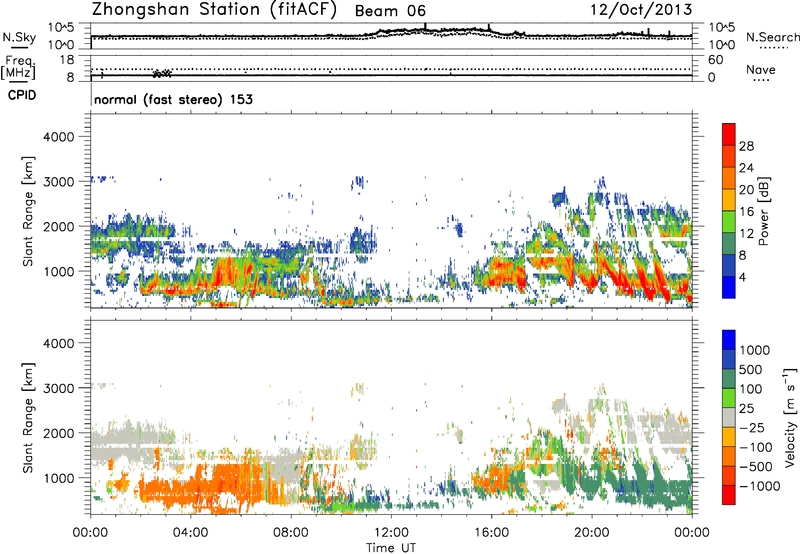Click the "N.Search" legend label
The image size is (800, 554).
coord(772,37)
